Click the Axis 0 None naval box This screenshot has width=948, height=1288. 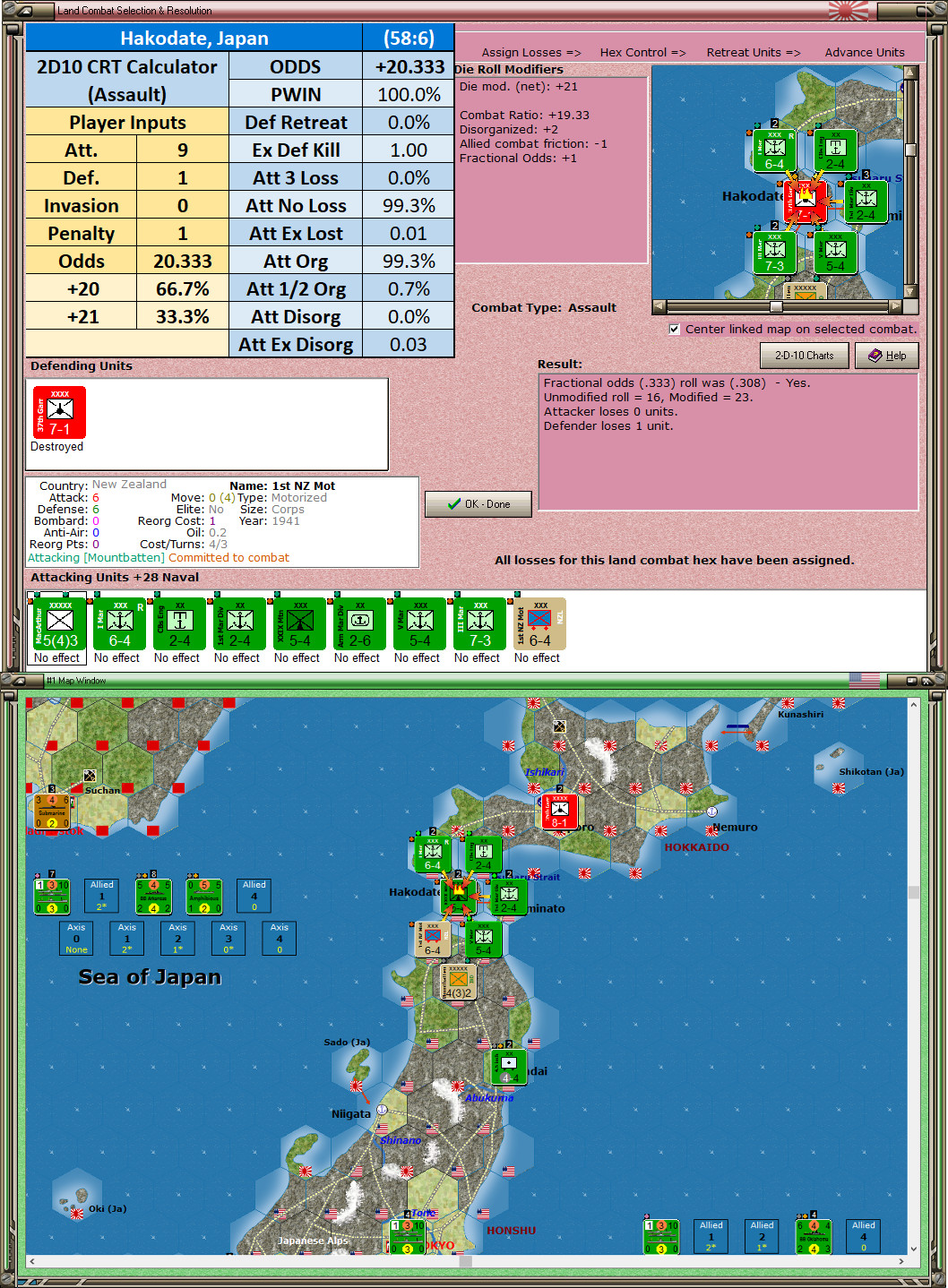(76, 939)
